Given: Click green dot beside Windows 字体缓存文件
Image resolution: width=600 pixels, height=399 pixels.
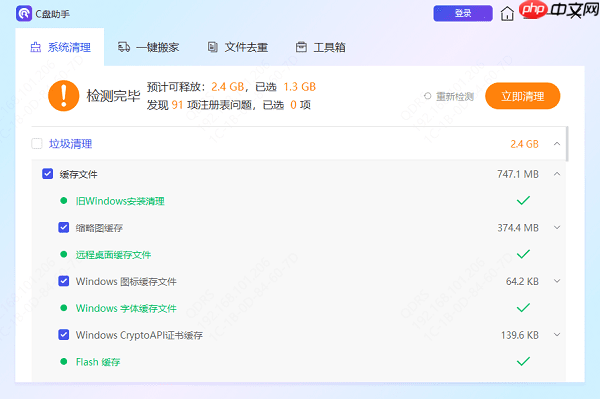Looking at the screenshot, I should [64, 308].
